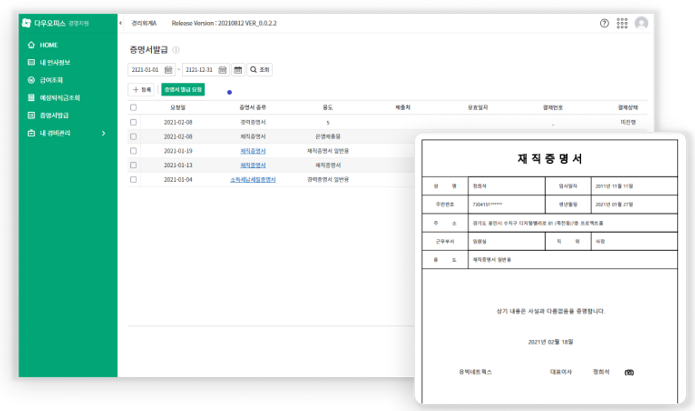This screenshot has height=411, width=695.
Task: Click the 다우오피스 logo icon
Action: [26, 23]
